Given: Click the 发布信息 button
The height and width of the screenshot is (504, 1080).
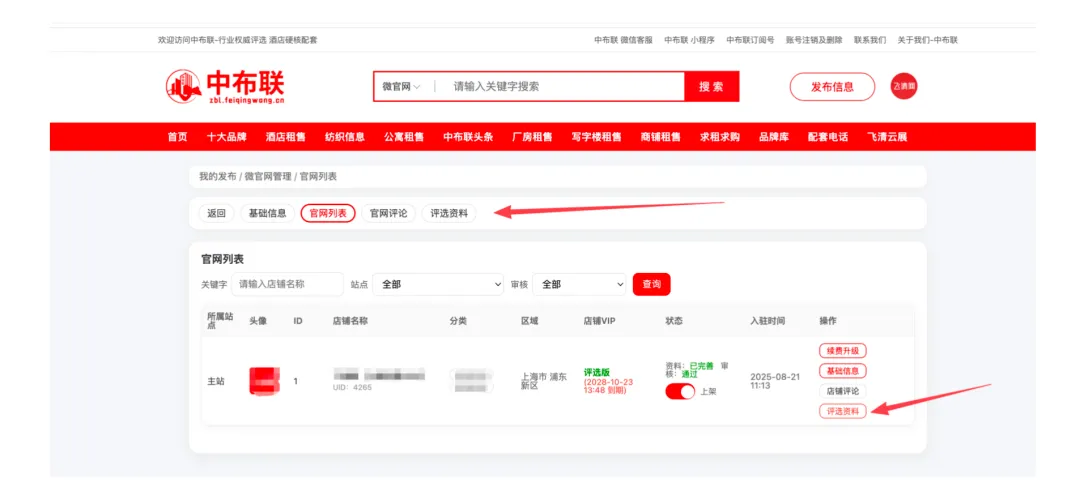Looking at the screenshot, I should coord(832,87).
